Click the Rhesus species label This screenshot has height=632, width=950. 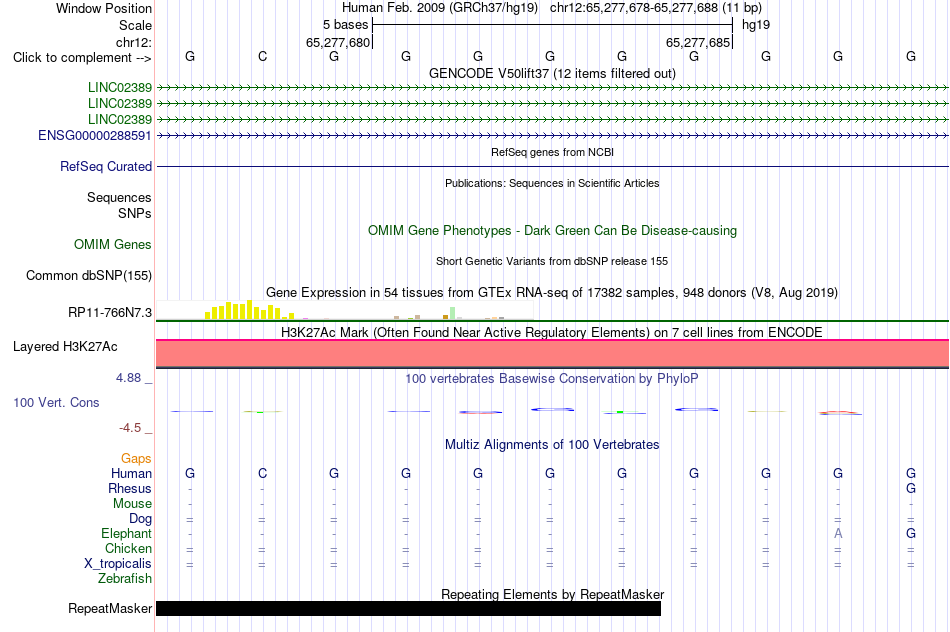coord(130,488)
